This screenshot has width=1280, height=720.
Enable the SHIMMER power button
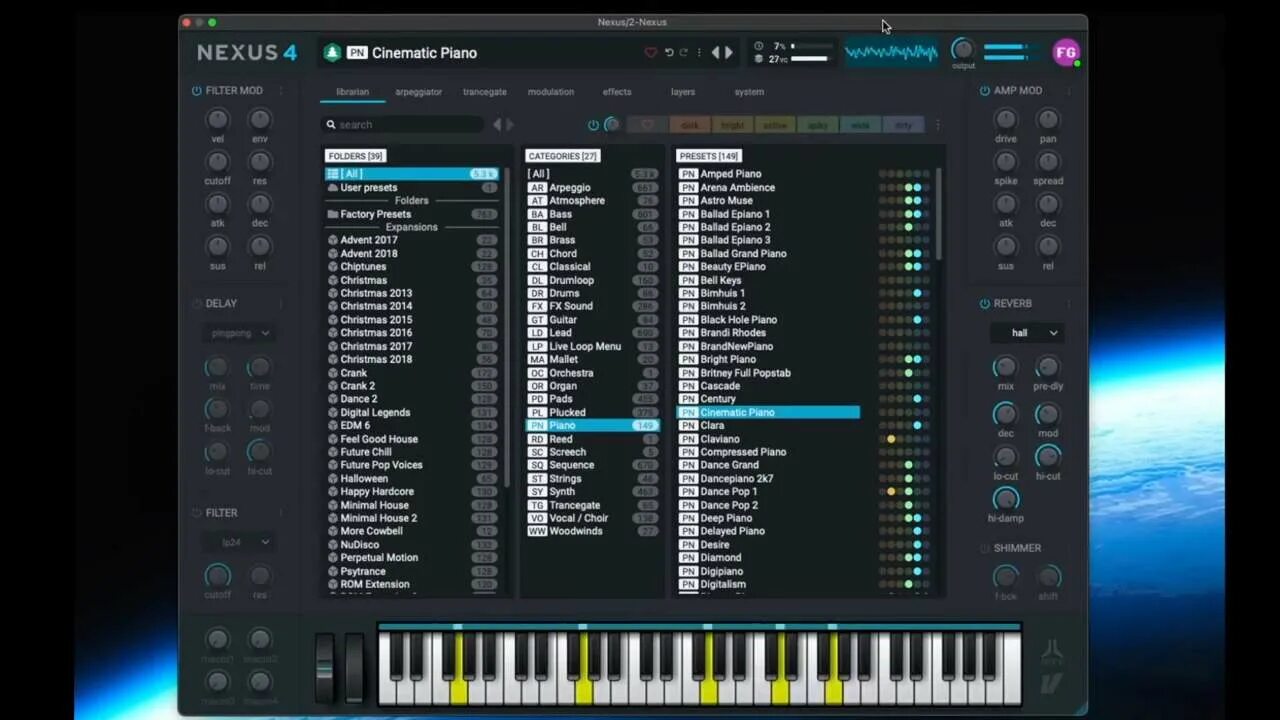[985, 548]
